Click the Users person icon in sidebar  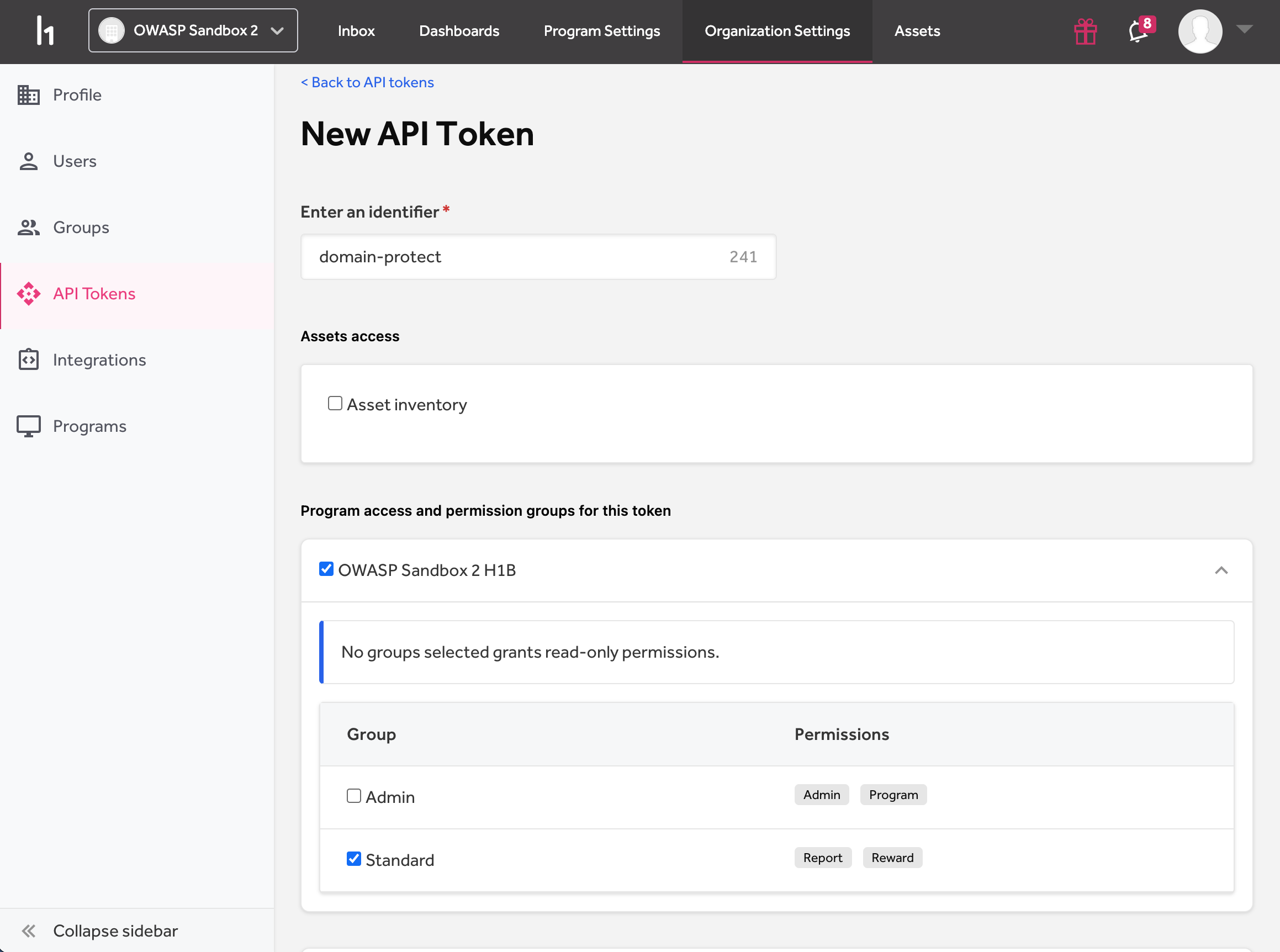point(28,161)
